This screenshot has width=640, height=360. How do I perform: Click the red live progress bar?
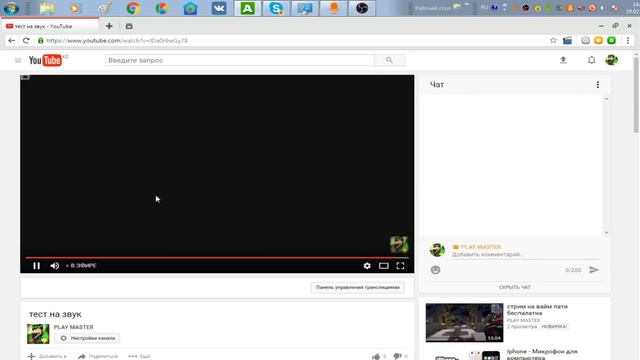tap(217, 258)
